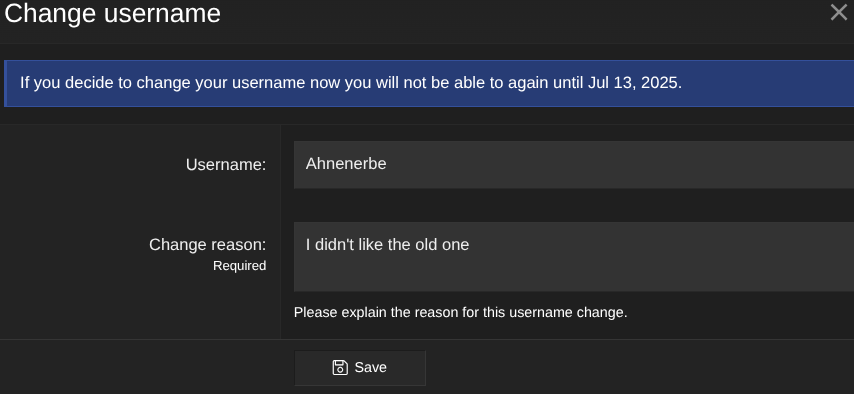Click the 'Required' hint text
The width and height of the screenshot is (854, 394).
(x=240, y=266)
